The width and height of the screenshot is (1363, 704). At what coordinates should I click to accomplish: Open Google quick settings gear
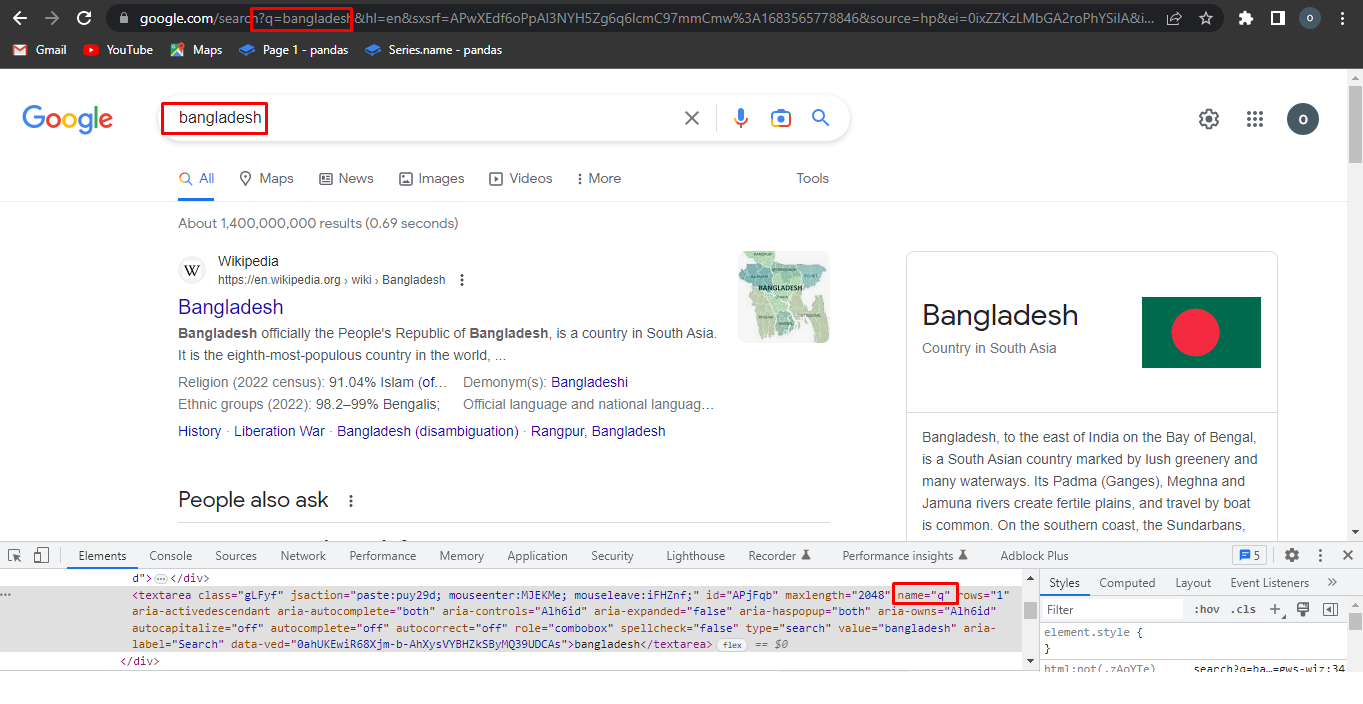1209,119
